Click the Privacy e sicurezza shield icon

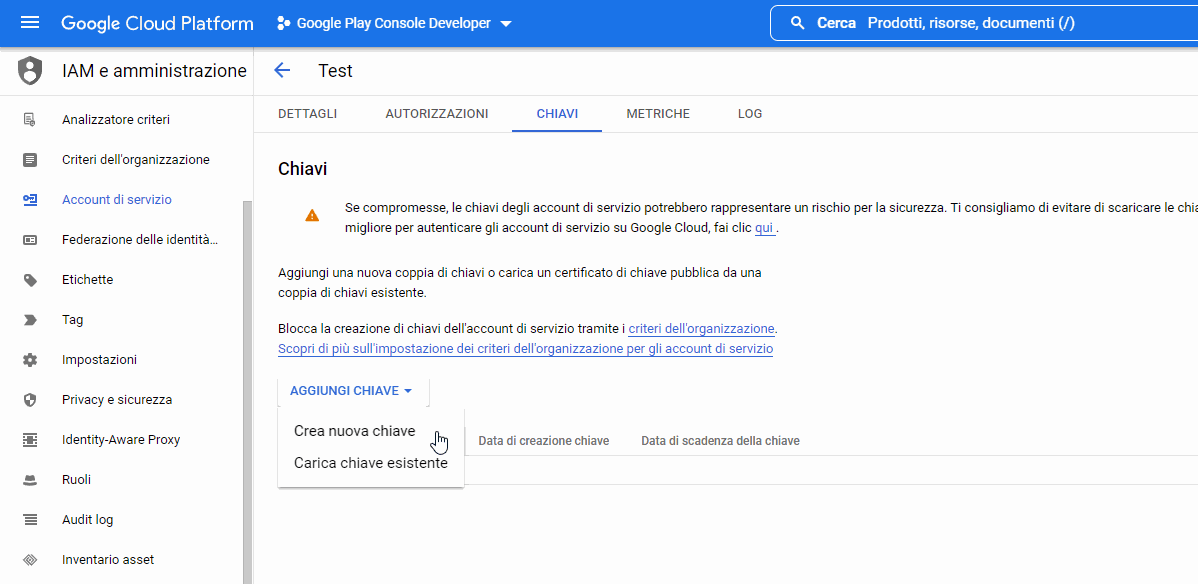pyautogui.click(x=30, y=400)
